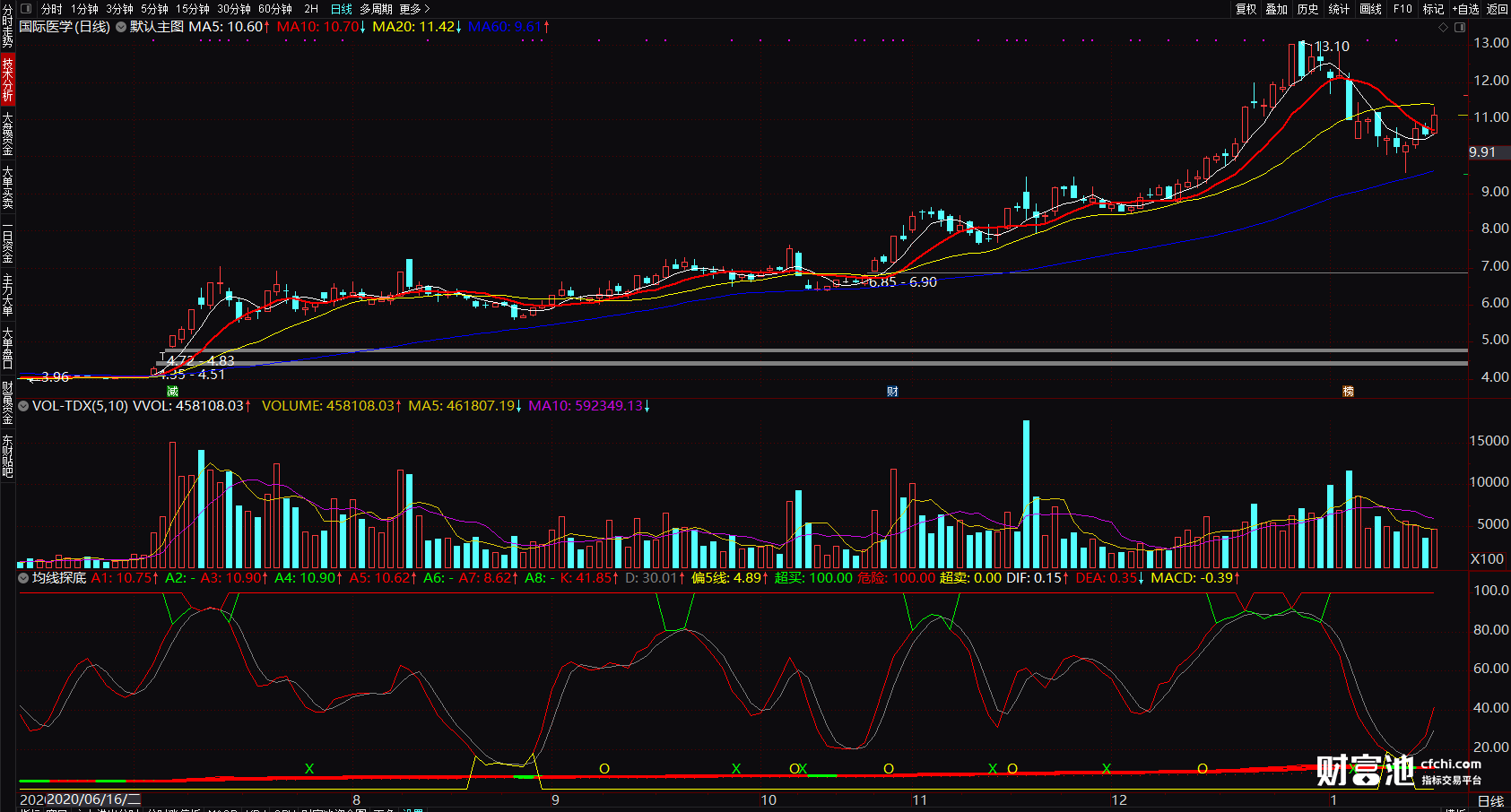
Task: Expand the 更多 periods menu
Action: 414,9
